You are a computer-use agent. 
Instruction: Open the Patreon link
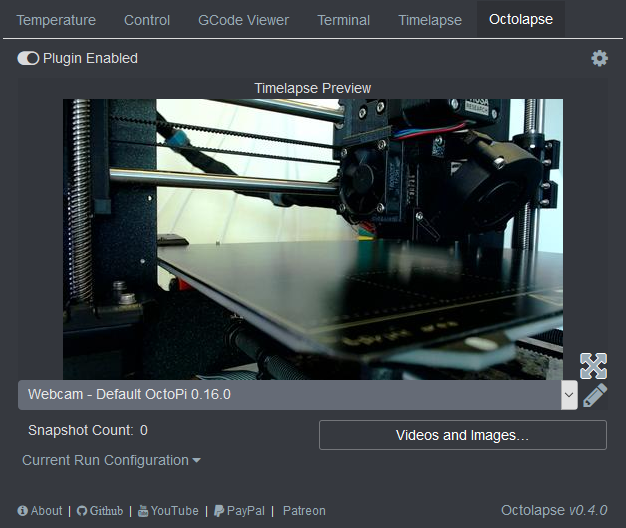coord(304,511)
